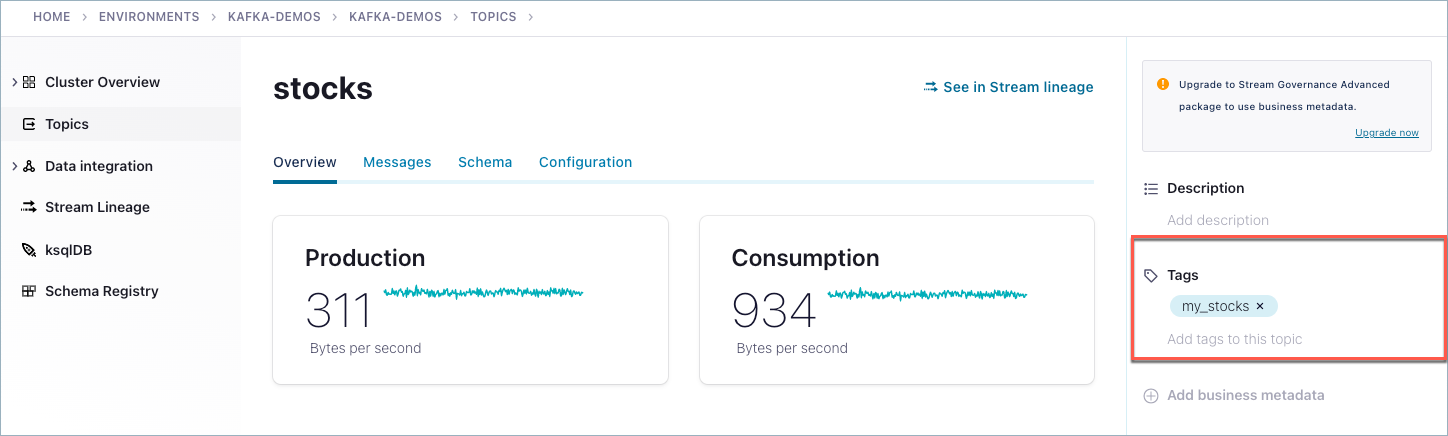This screenshot has width=1448, height=436.
Task: Navigate to ENVIRONMENTS in breadcrumb
Action: tap(149, 17)
